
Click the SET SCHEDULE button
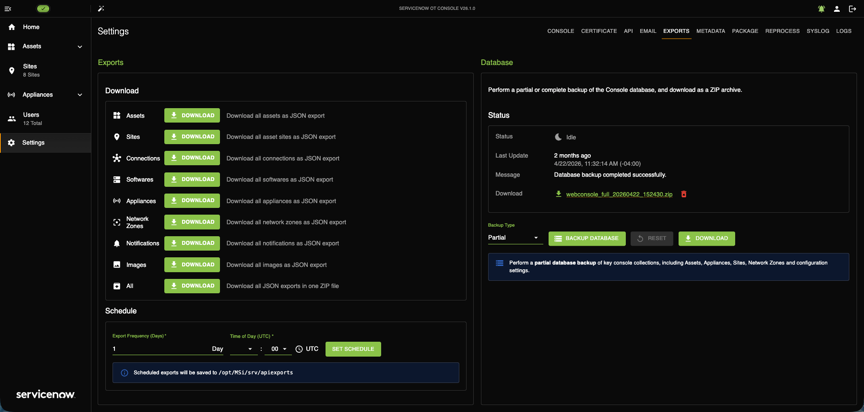[353, 349]
